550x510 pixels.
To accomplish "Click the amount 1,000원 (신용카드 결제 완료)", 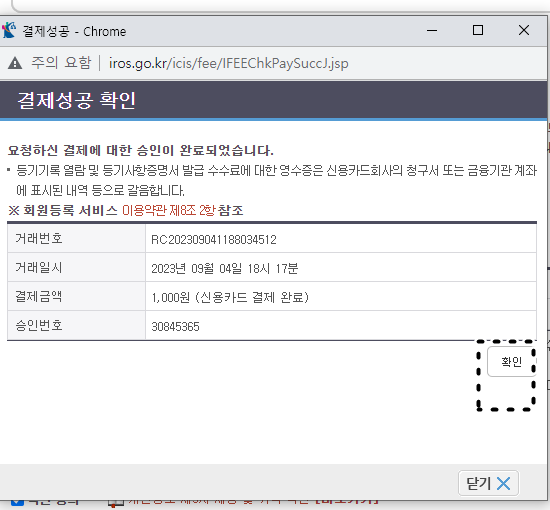I will point(230,297).
